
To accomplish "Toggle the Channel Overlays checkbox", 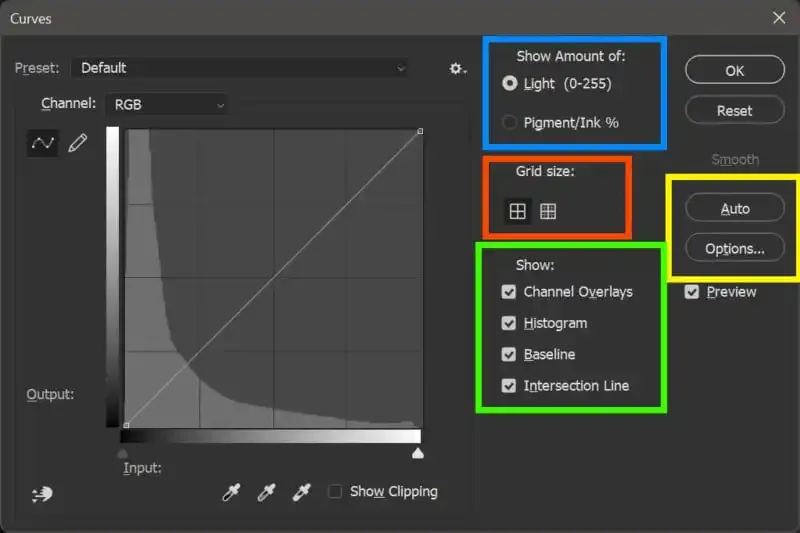I will [x=509, y=292].
